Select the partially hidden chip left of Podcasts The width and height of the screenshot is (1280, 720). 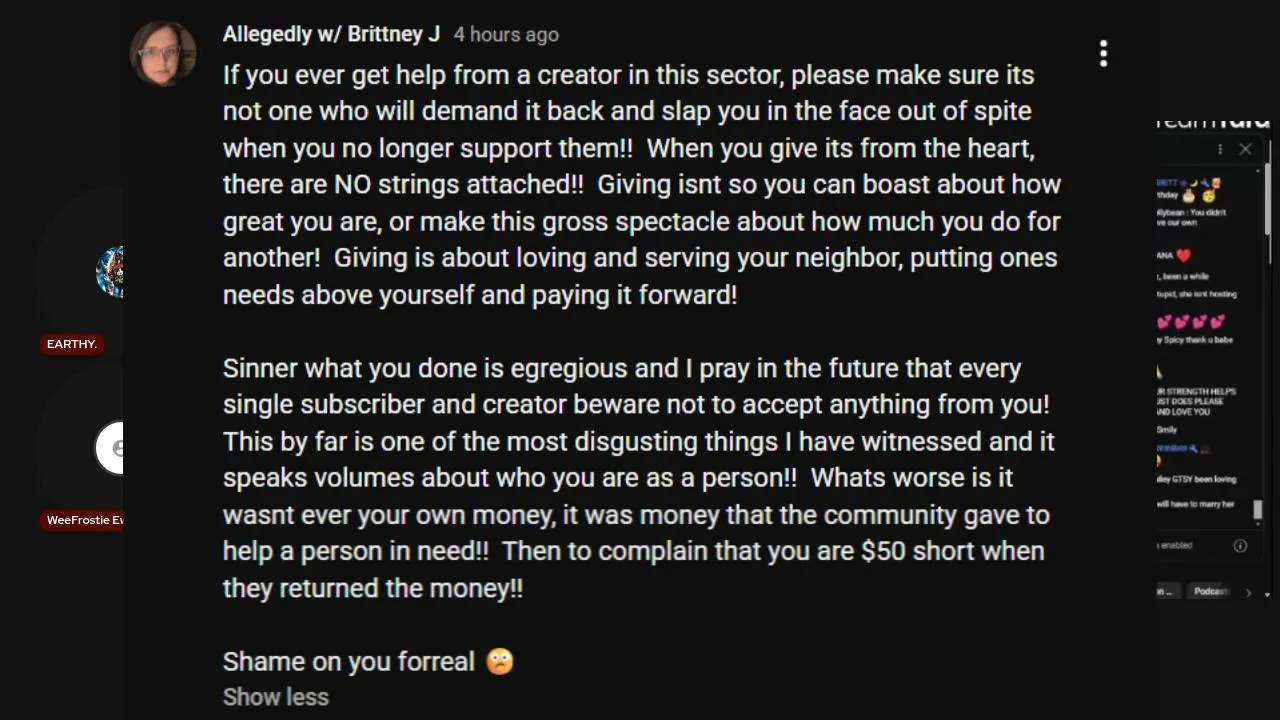[1167, 591]
